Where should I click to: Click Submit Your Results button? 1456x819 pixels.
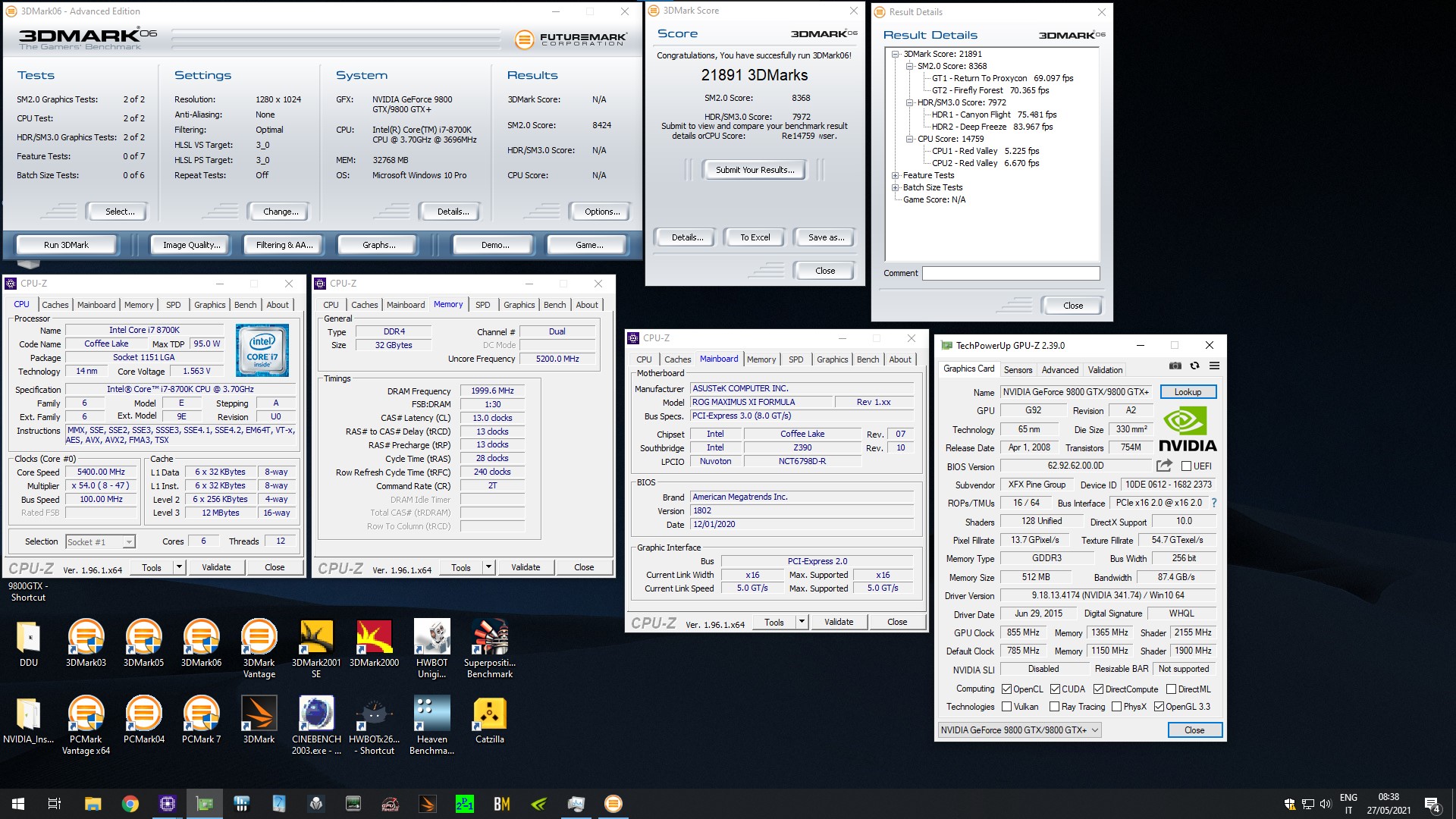[755, 170]
